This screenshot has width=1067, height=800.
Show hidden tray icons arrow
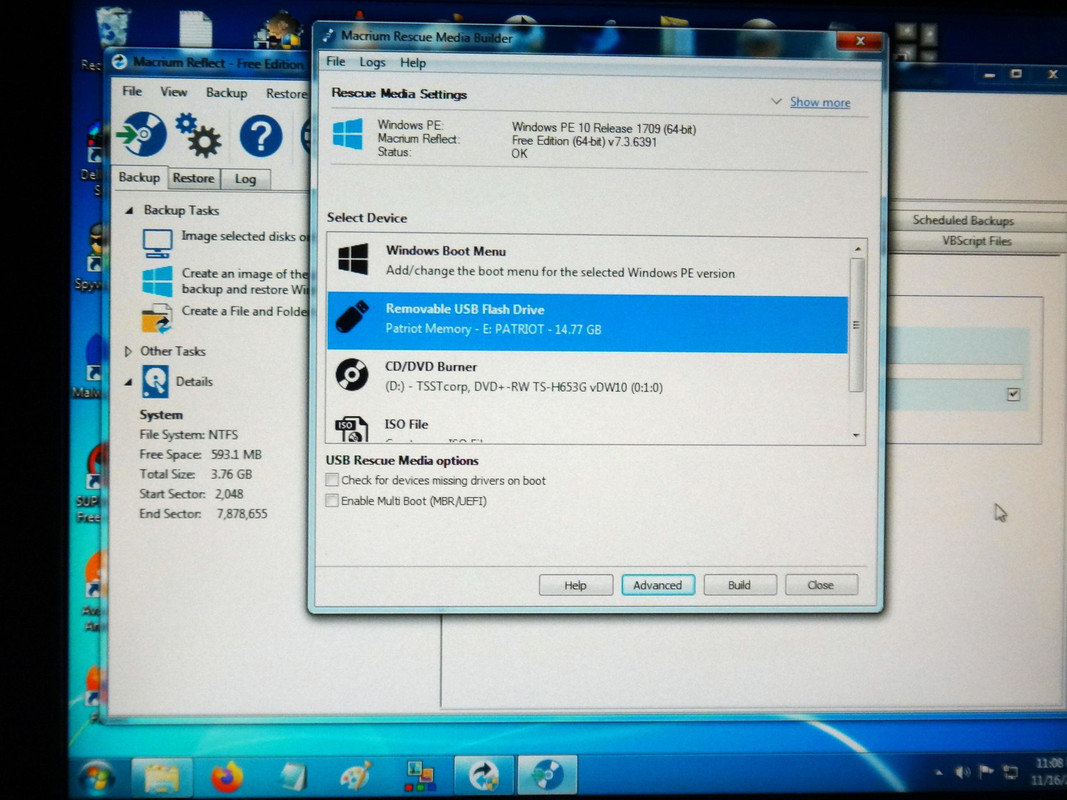tap(938, 773)
